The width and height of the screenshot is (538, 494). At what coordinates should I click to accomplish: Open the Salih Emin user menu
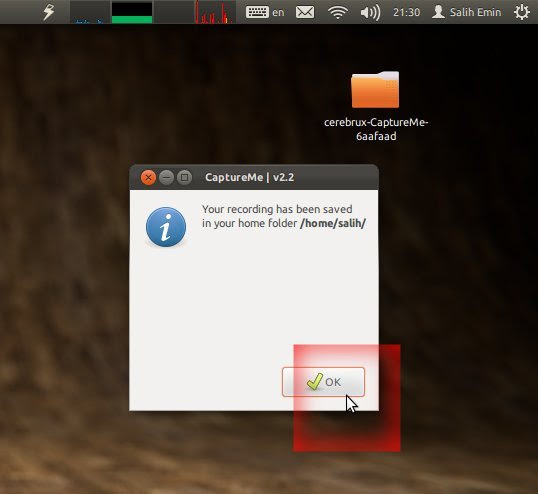click(466, 12)
